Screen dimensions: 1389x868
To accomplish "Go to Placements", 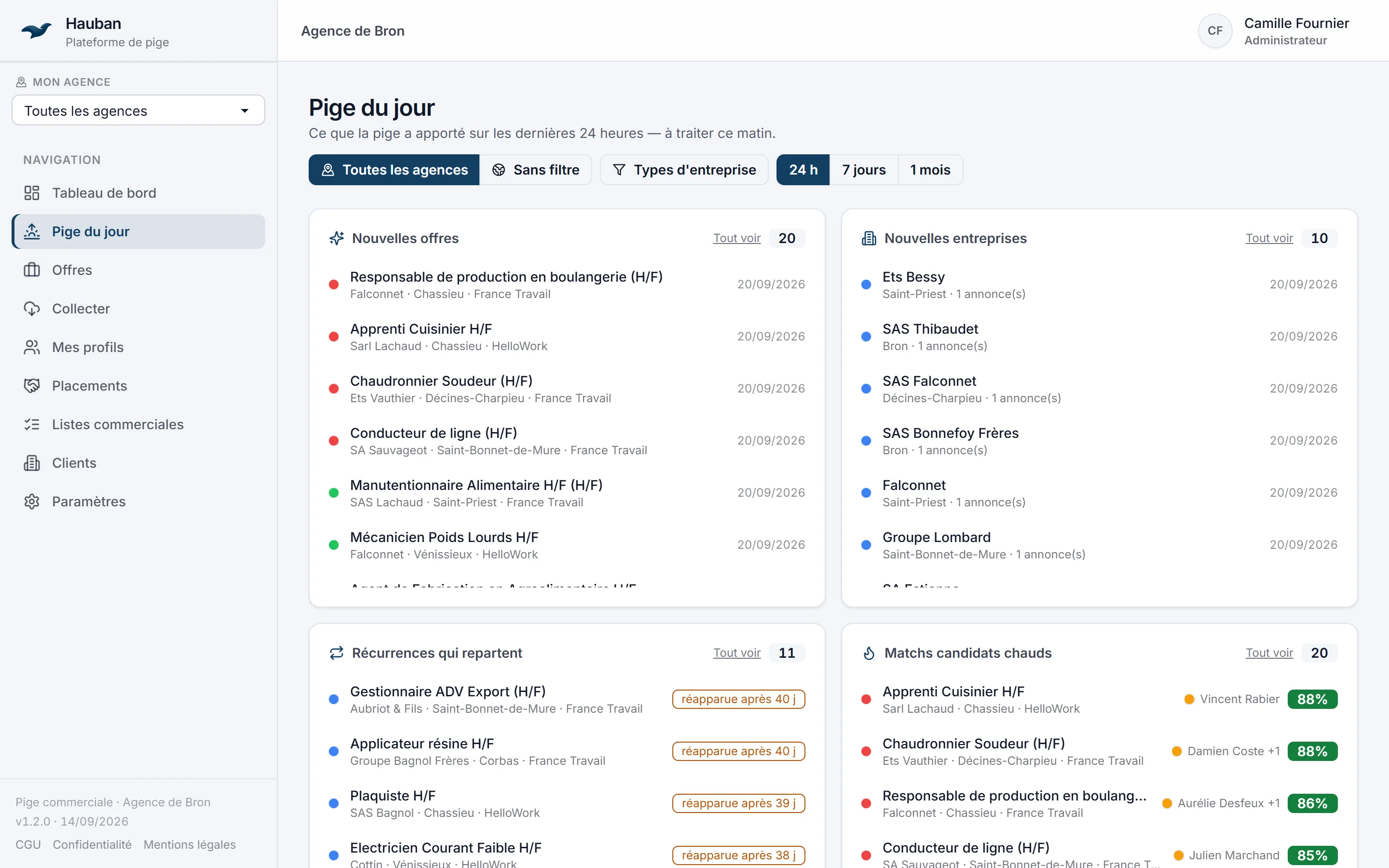I will [x=138, y=385].
